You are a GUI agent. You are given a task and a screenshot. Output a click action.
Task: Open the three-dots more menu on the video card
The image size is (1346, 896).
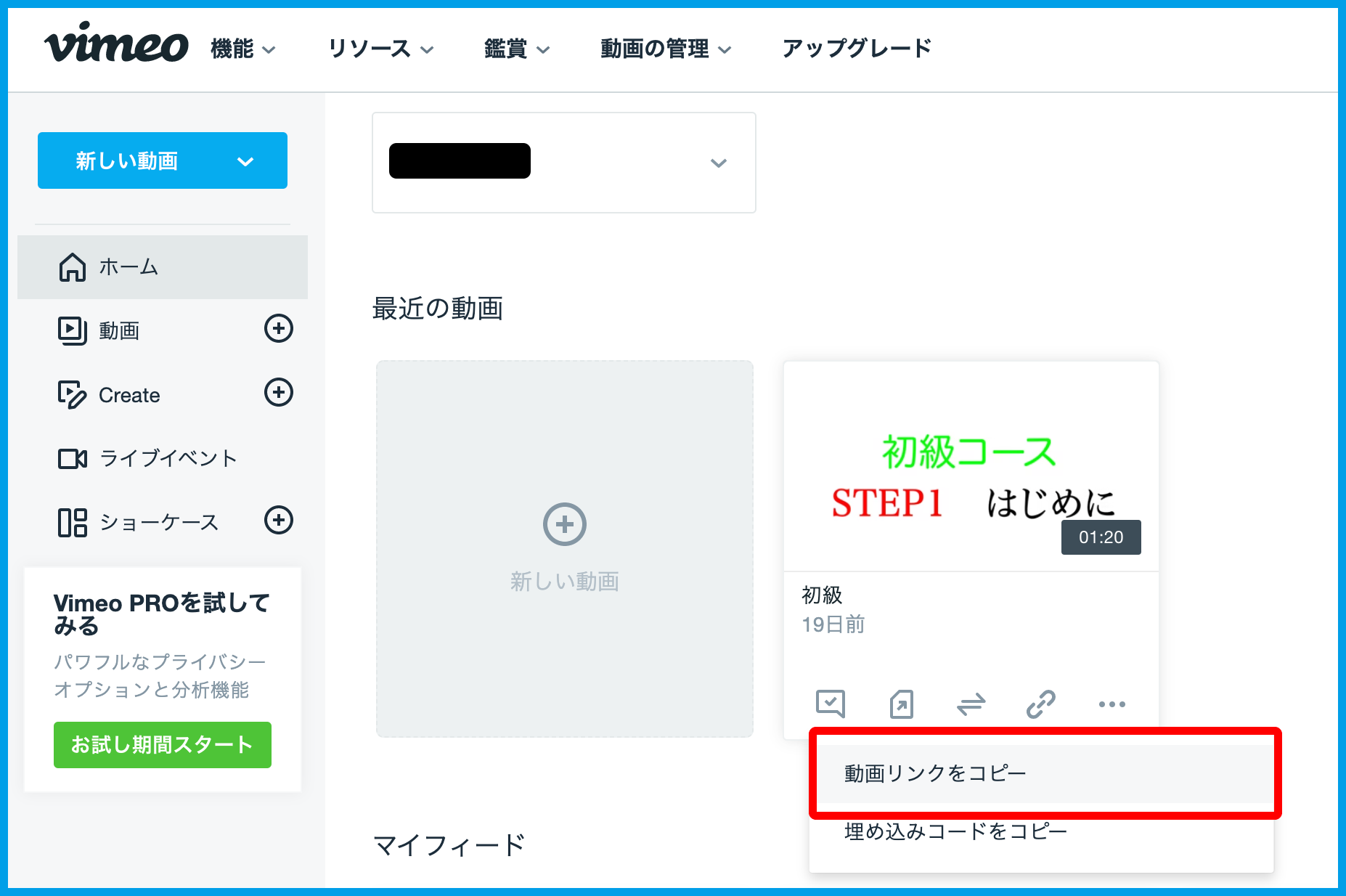point(1112,704)
